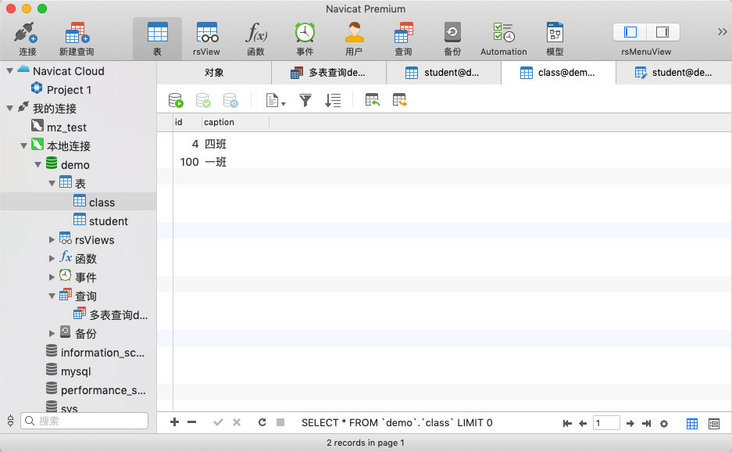Click the commit transaction icon
732x452 pixels.
pos(203,100)
